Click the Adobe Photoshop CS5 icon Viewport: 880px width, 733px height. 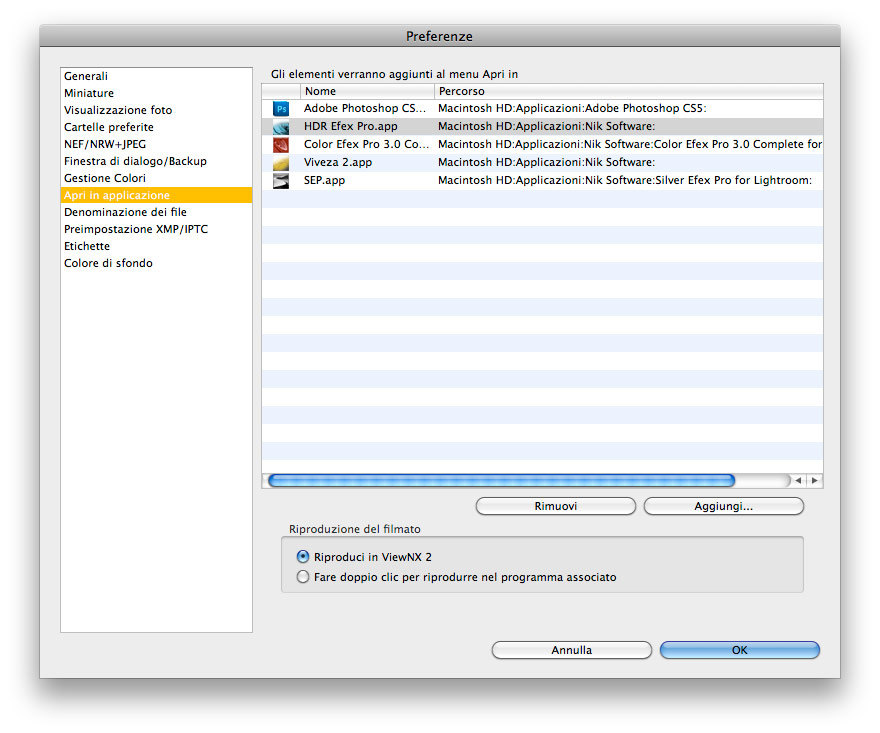[x=281, y=108]
